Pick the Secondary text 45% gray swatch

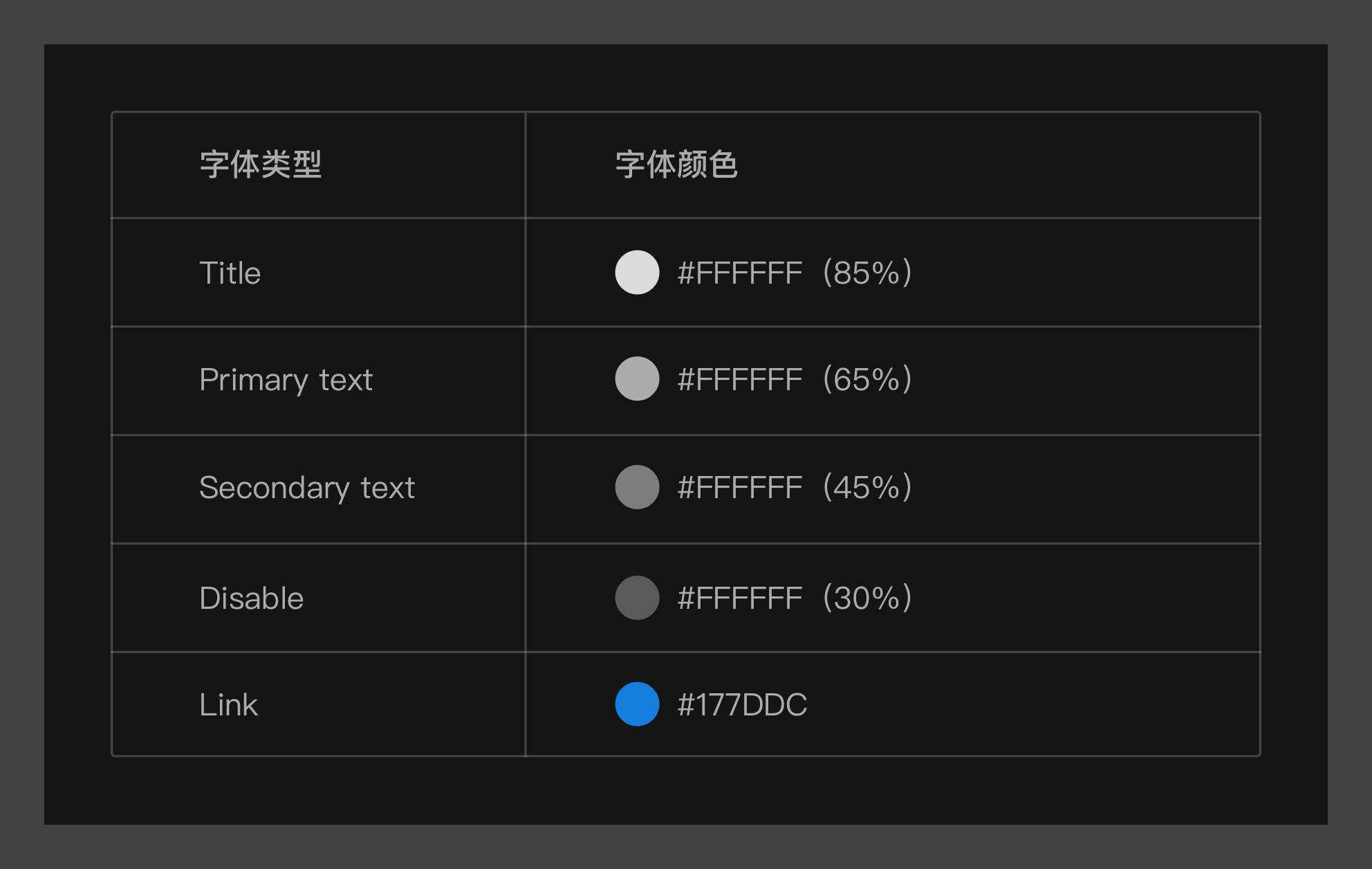pos(637,487)
